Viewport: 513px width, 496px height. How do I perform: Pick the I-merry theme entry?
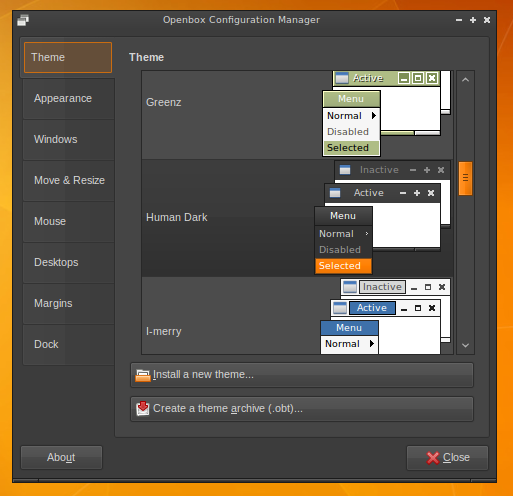click(297, 316)
